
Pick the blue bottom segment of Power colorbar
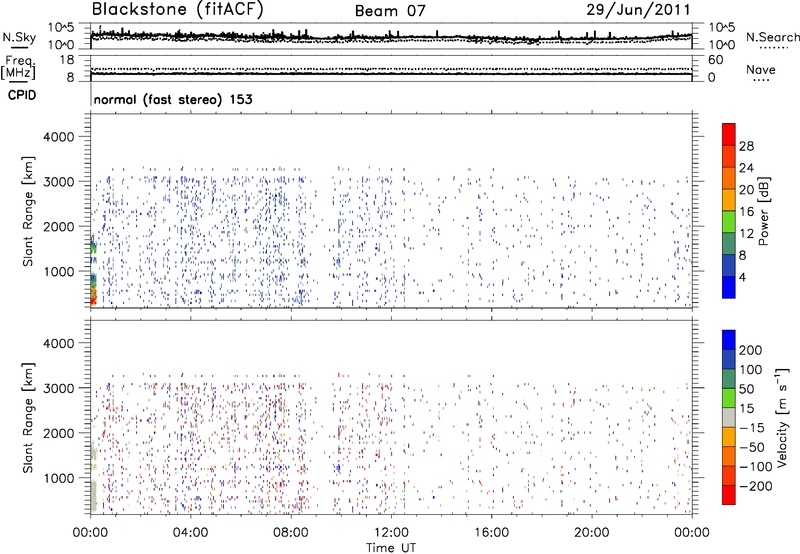click(729, 287)
